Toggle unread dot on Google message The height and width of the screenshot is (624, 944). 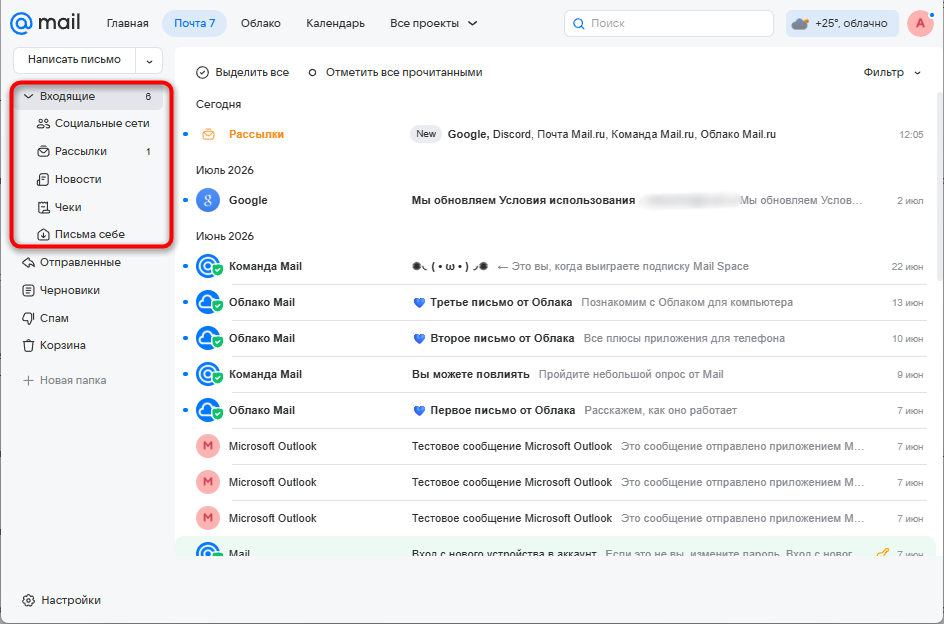point(185,201)
